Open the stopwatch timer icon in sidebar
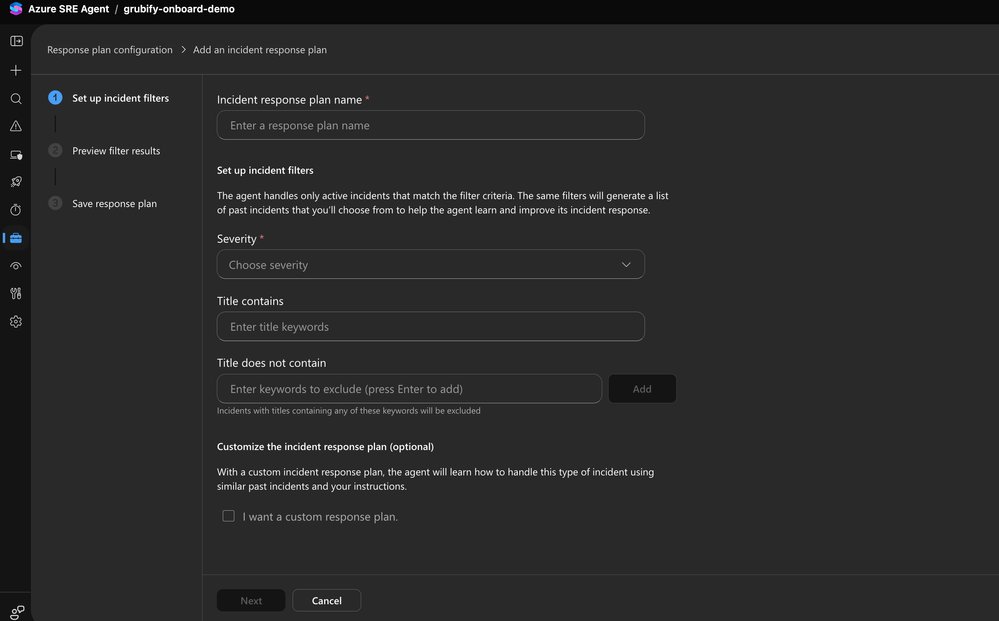This screenshot has height=621, width=999. 15,210
